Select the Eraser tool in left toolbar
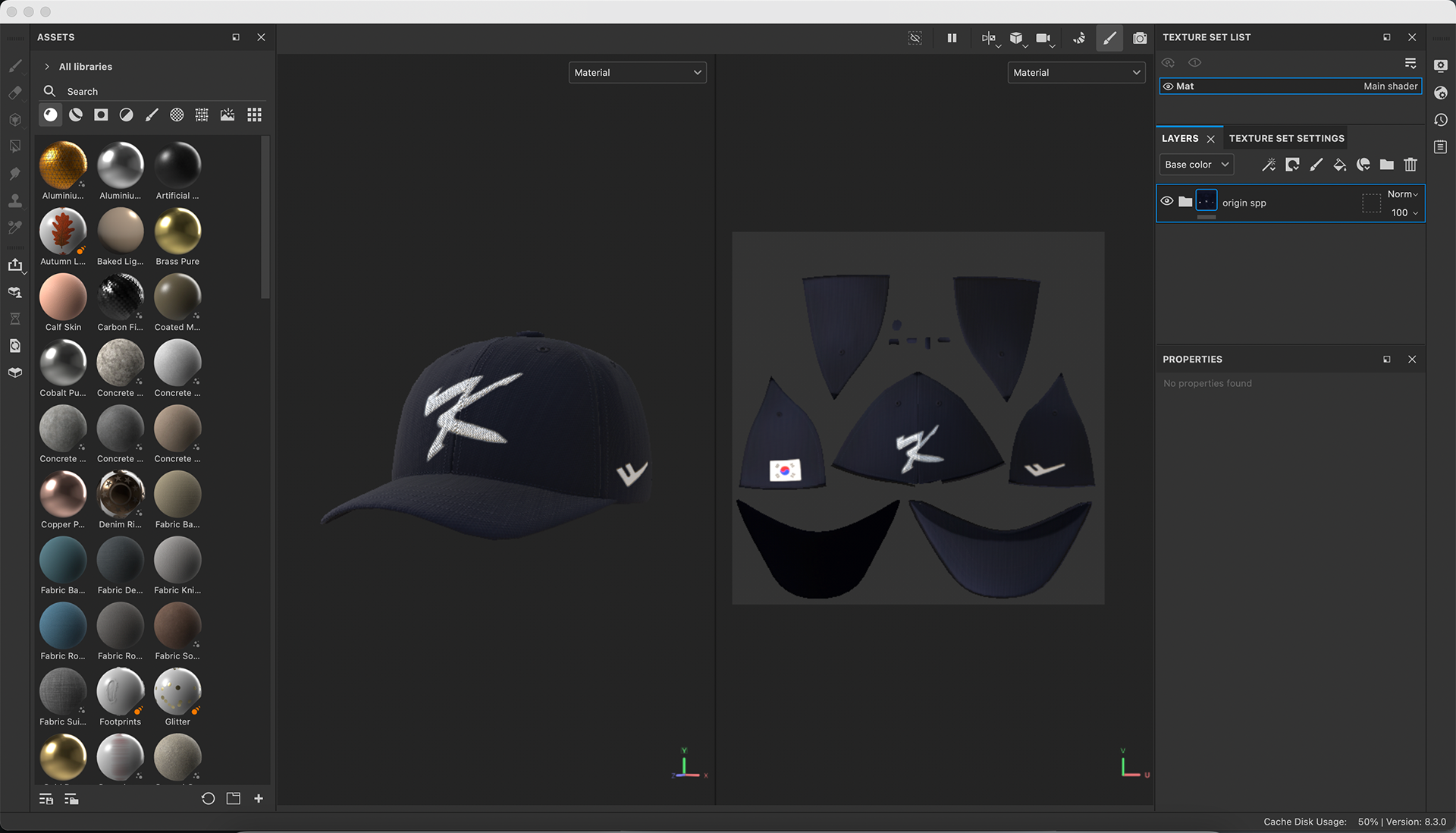This screenshot has width=1456, height=833. pyautogui.click(x=15, y=93)
